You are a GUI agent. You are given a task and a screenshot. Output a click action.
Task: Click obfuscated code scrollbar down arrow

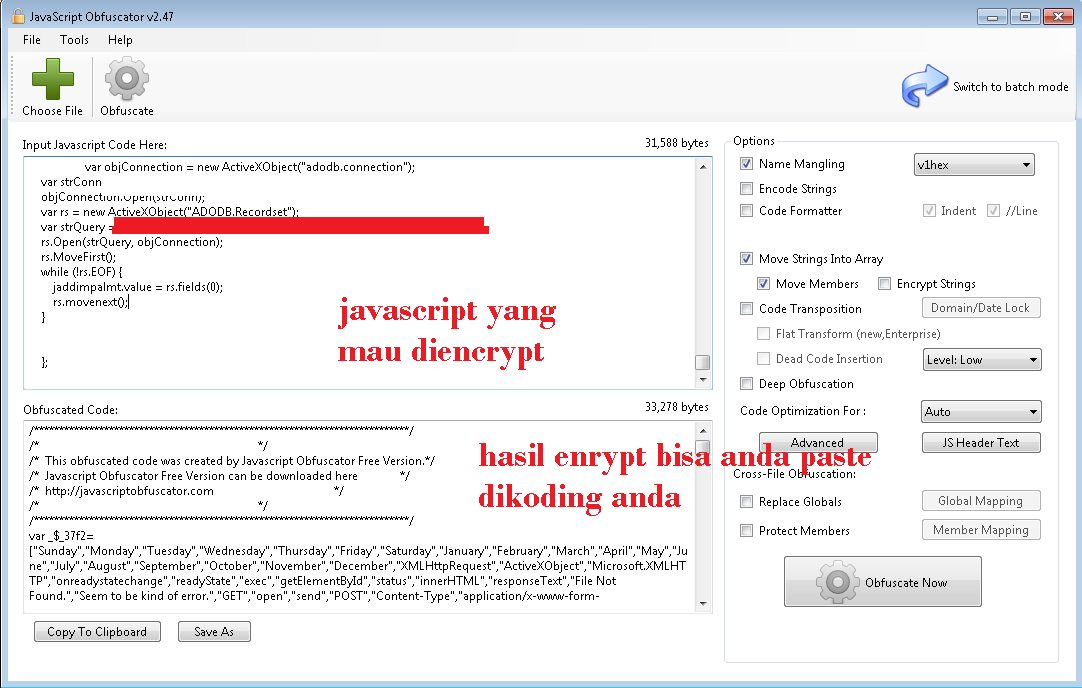[702, 604]
